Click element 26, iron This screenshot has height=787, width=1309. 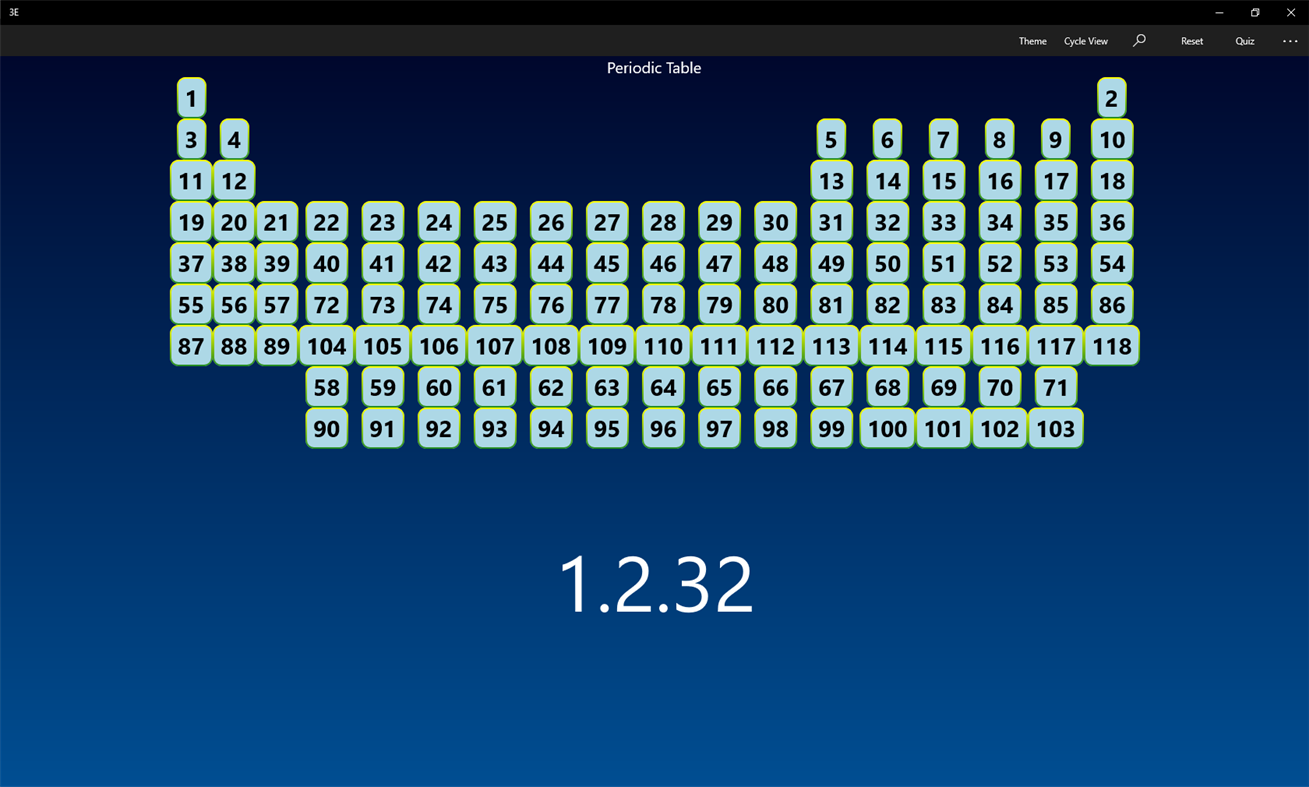(x=550, y=222)
